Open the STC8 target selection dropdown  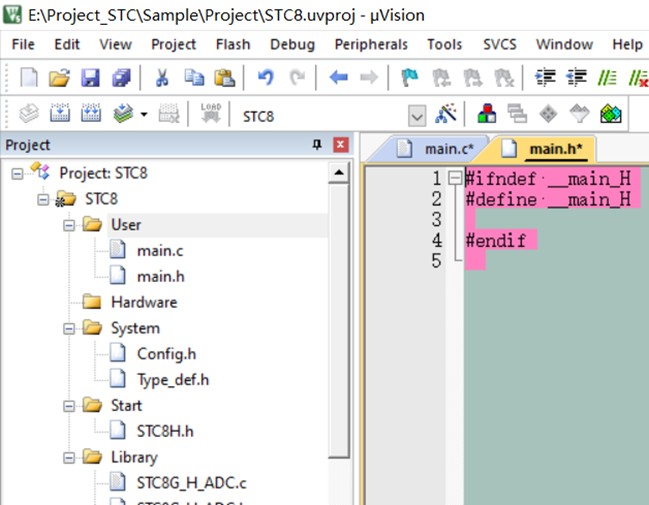coord(417,115)
